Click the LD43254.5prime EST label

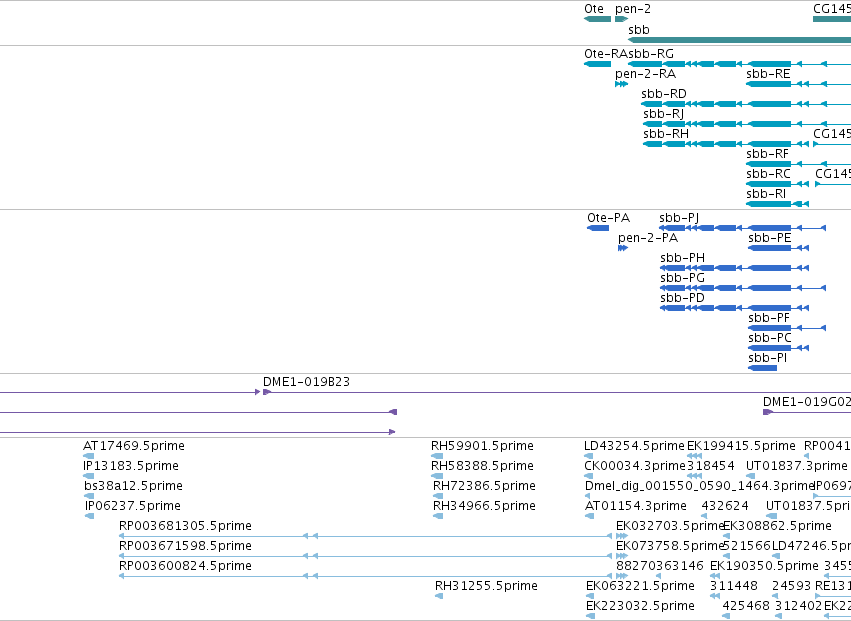(635, 446)
